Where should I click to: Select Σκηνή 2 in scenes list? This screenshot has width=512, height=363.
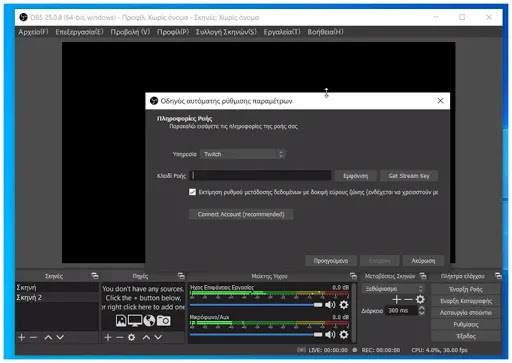(57, 297)
